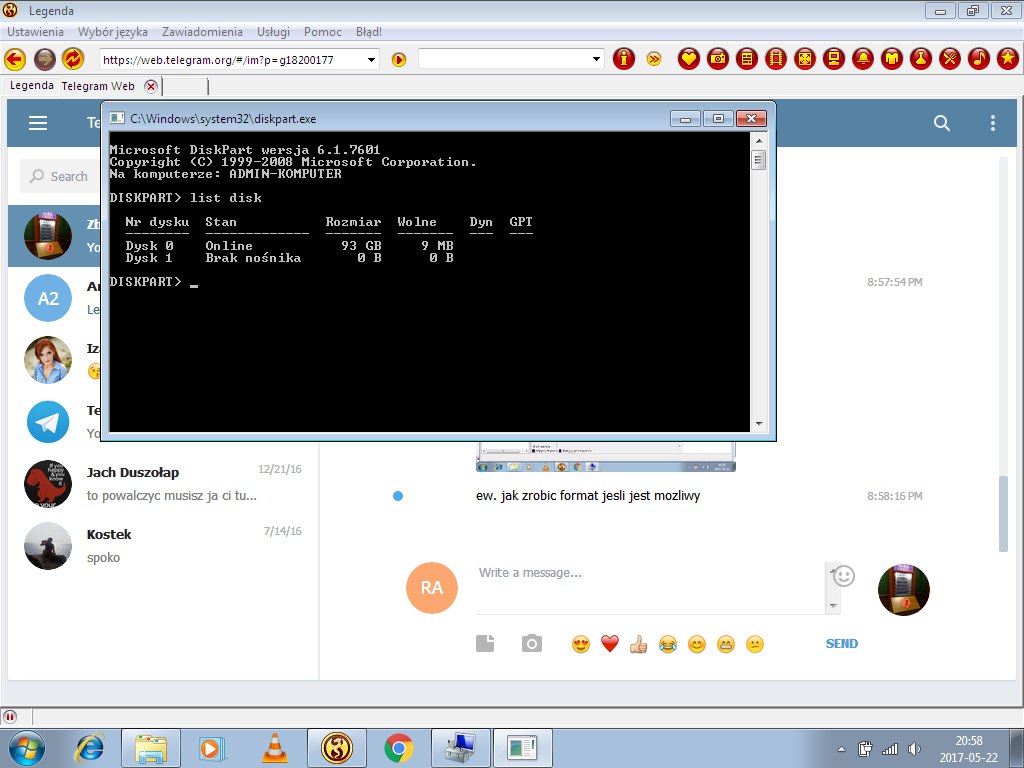Select the Telegram Web tab
The width and height of the screenshot is (1024, 768).
[98, 86]
